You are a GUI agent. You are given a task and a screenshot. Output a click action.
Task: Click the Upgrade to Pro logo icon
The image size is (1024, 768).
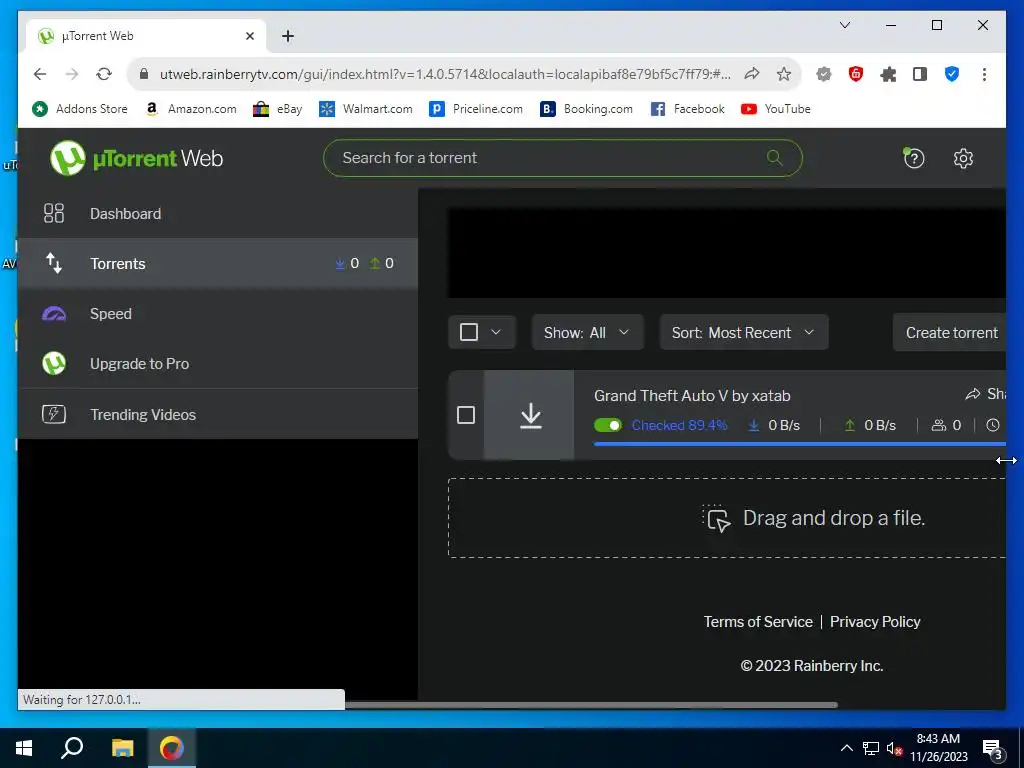54,364
